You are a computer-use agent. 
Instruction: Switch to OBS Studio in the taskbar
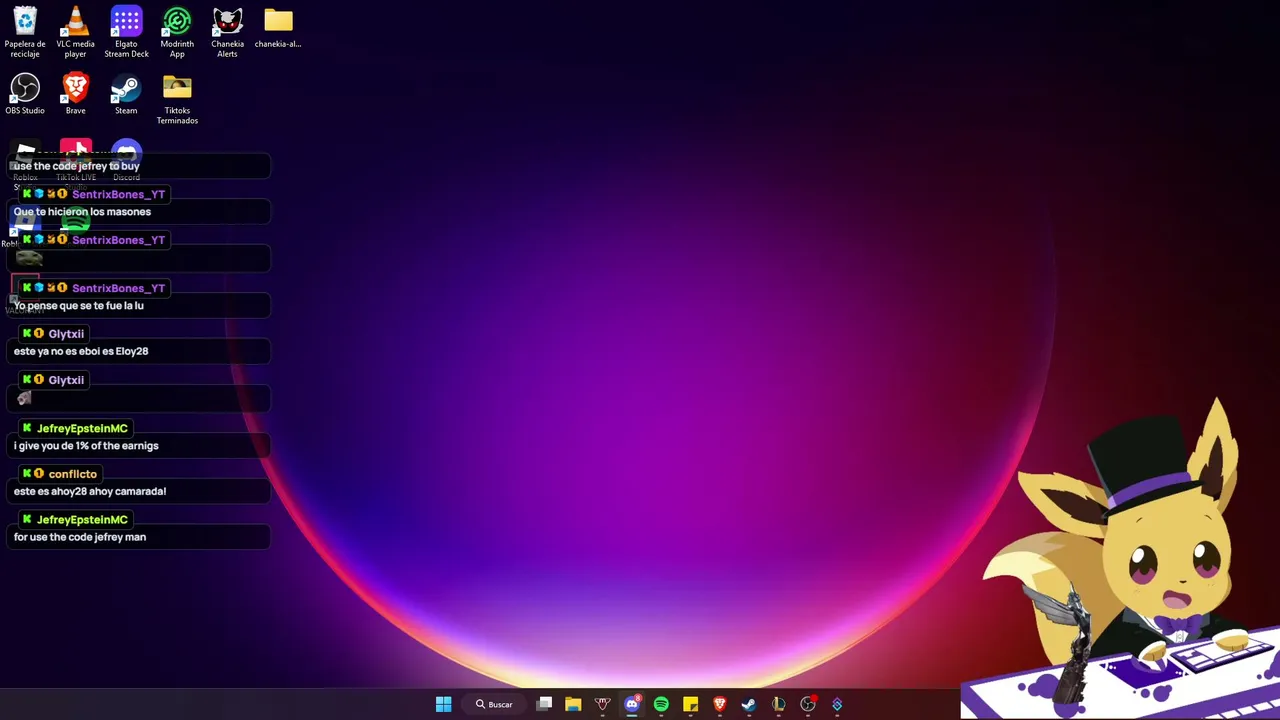coord(808,704)
